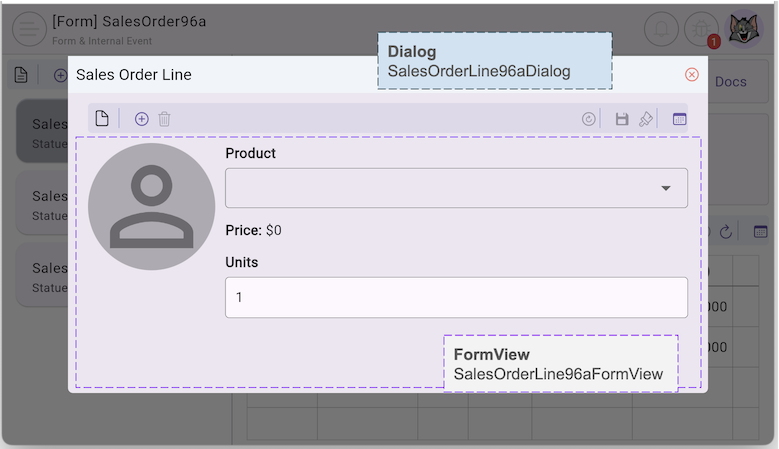Image resolution: width=779 pixels, height=449 pixels.
Task: Click the refresh icon in the background grid toolbar
Action: tap(727, 232)
